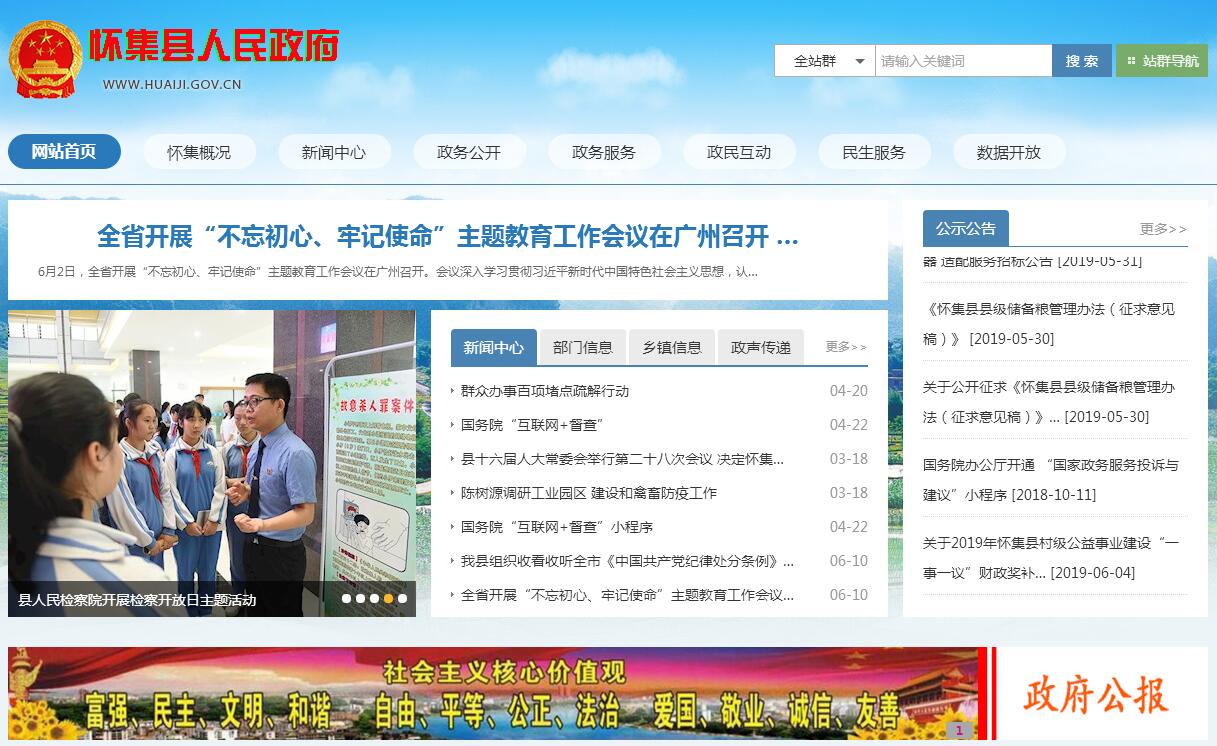Select the 政声传递 tab

point(760,347)
